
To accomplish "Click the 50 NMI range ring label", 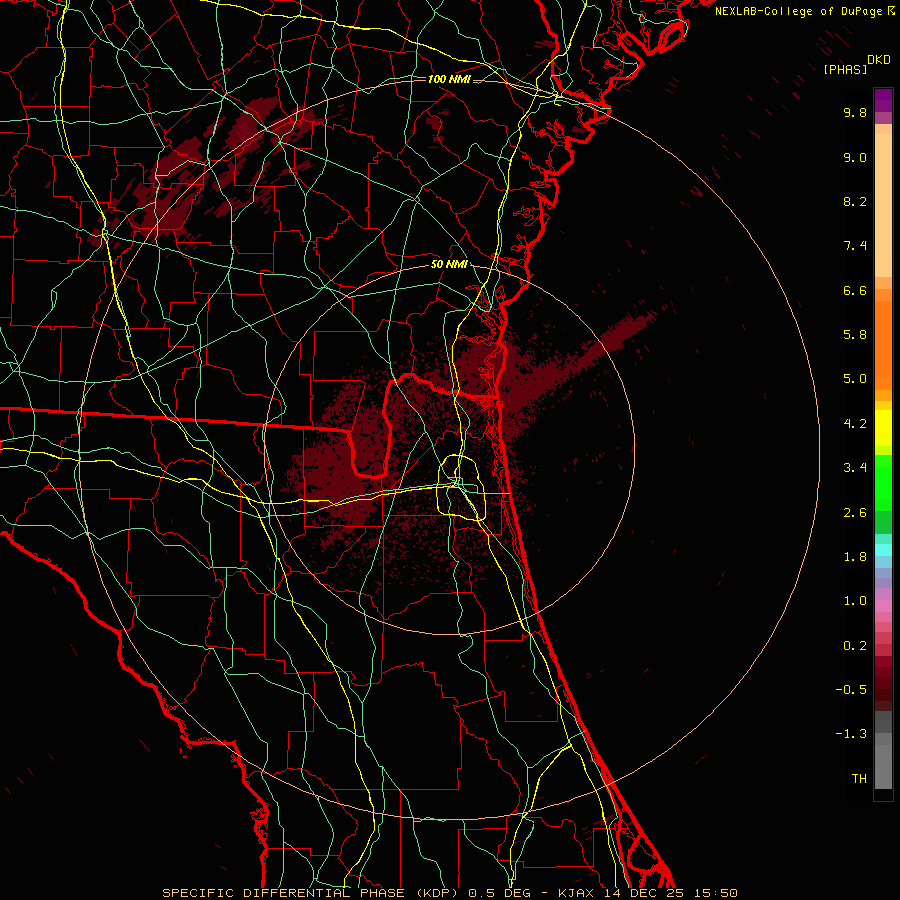I will [449, 264].
